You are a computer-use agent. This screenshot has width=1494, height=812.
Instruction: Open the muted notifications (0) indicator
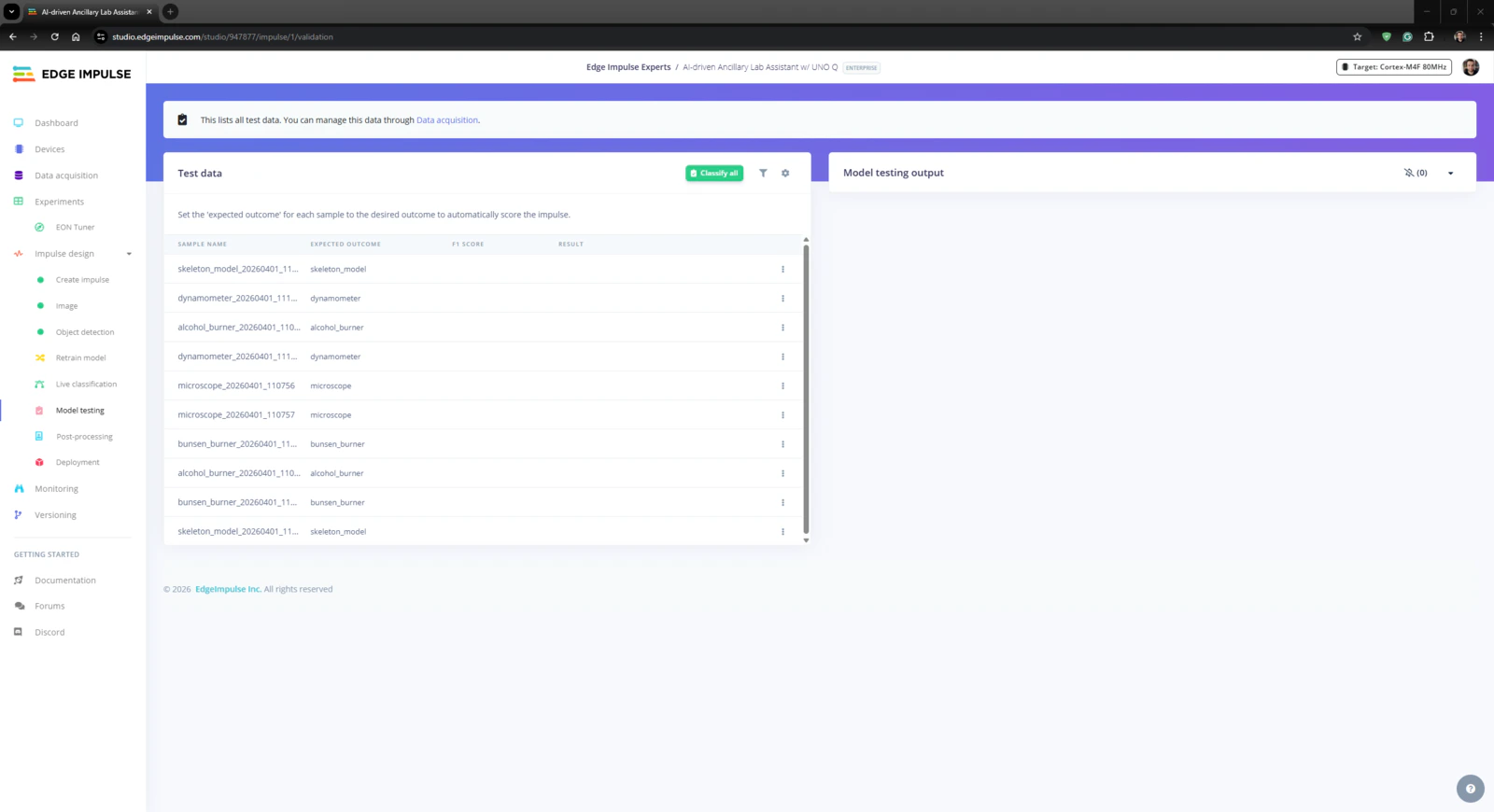[1416, 173]
